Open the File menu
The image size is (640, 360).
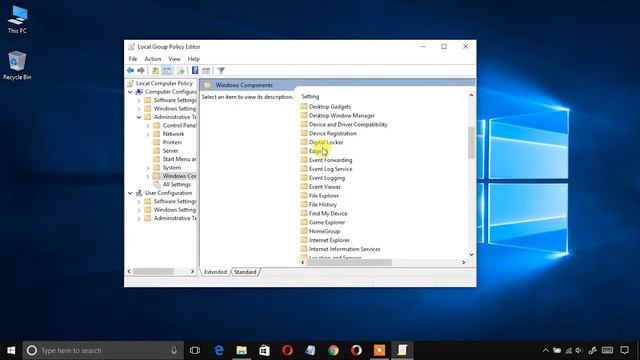click(133, 59)
